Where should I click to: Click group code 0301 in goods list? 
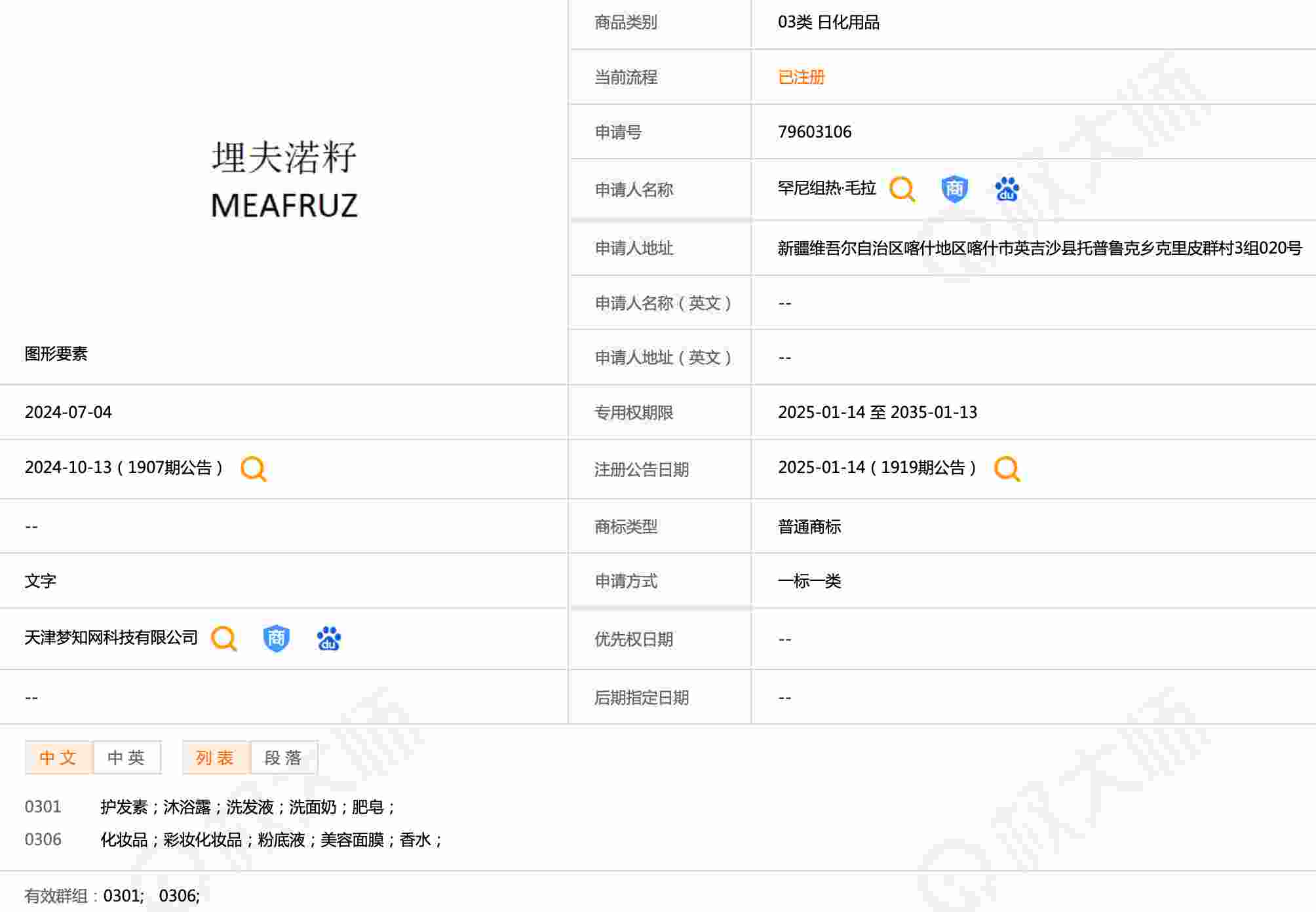pyautogui.click(x=43, y=807)
